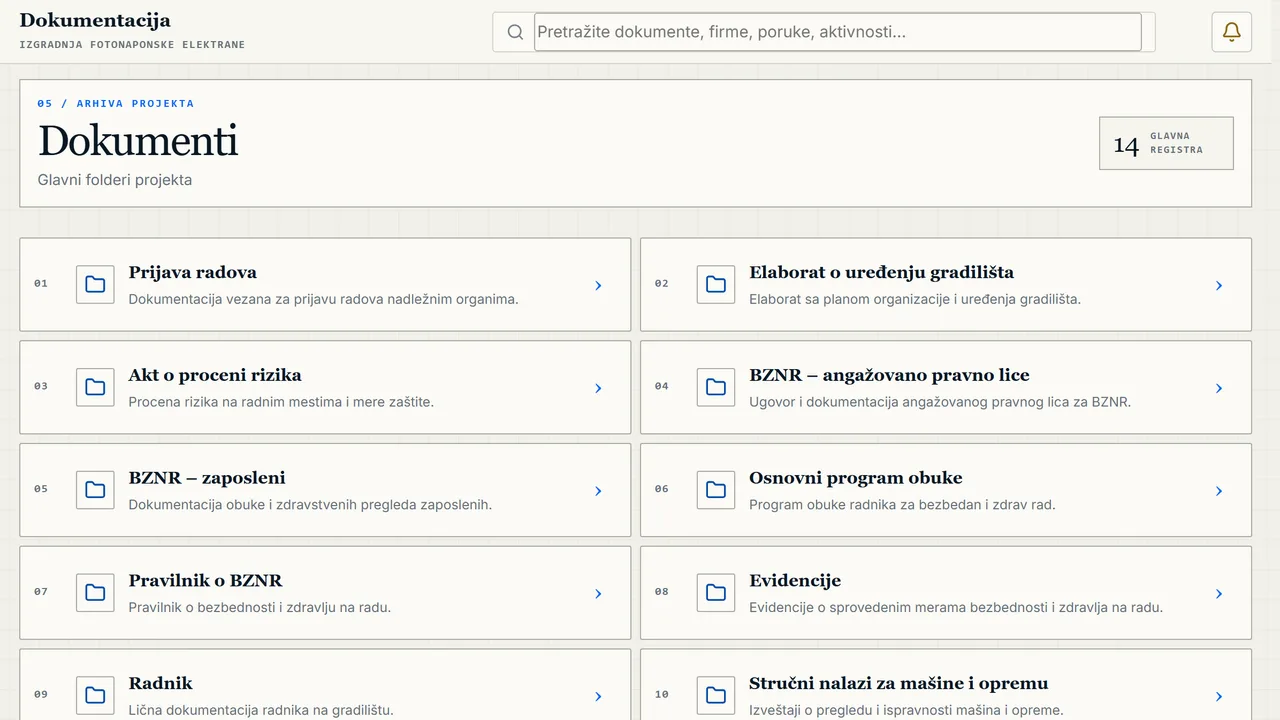Focus the Pretražite dokumente search field
The width and height of the screenshot is (1280, 720).
tap(838, 32)
